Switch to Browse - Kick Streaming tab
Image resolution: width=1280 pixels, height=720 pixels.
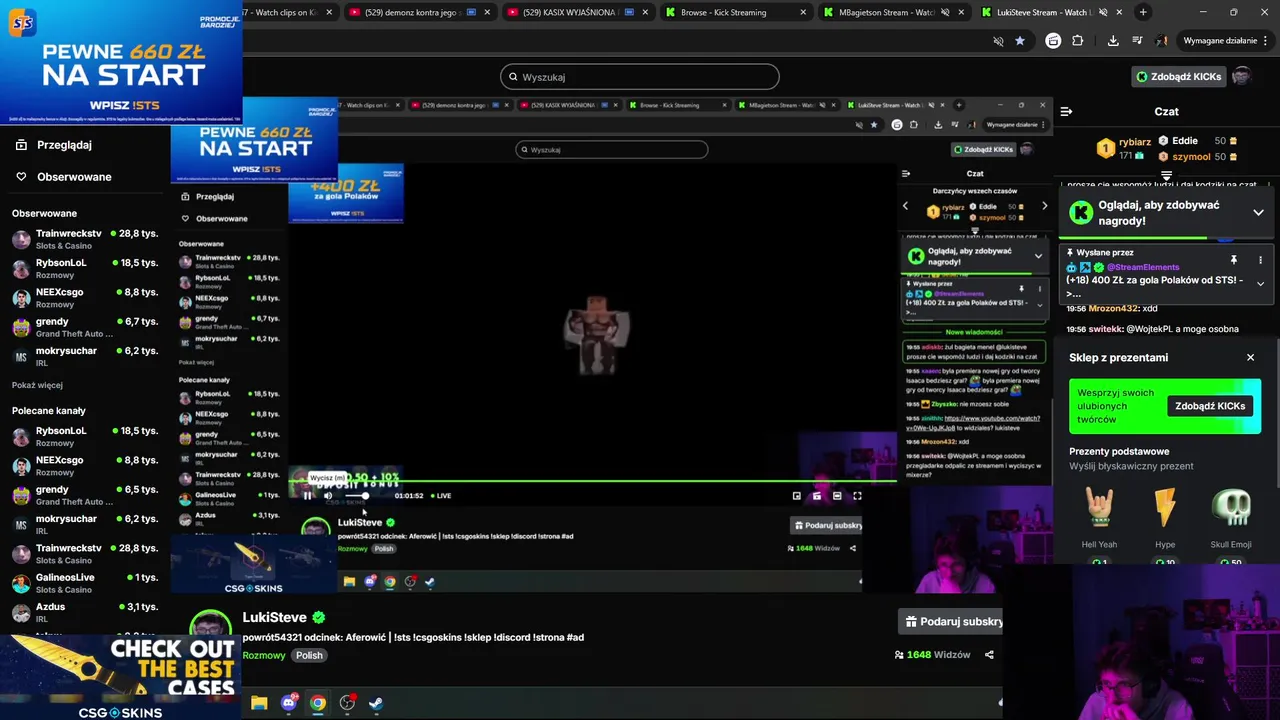pos(736,12)
